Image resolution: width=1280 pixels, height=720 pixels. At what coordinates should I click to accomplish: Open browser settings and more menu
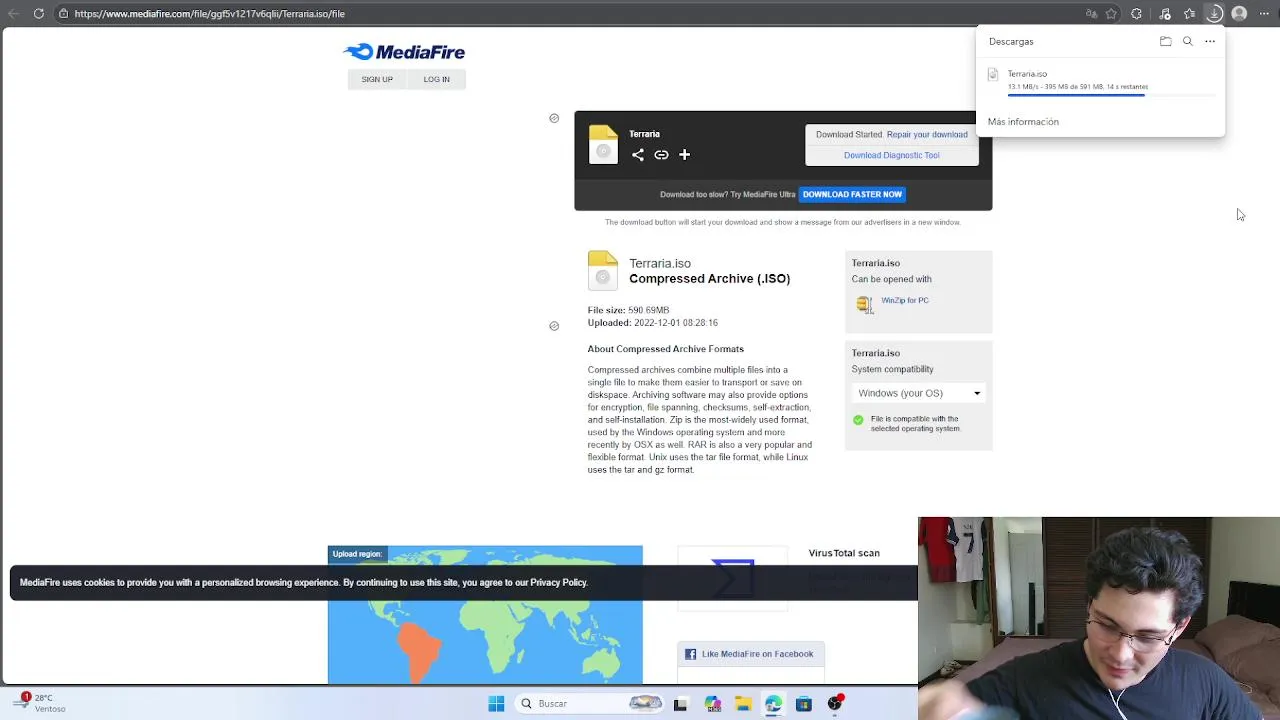(x=1264, y=13)
